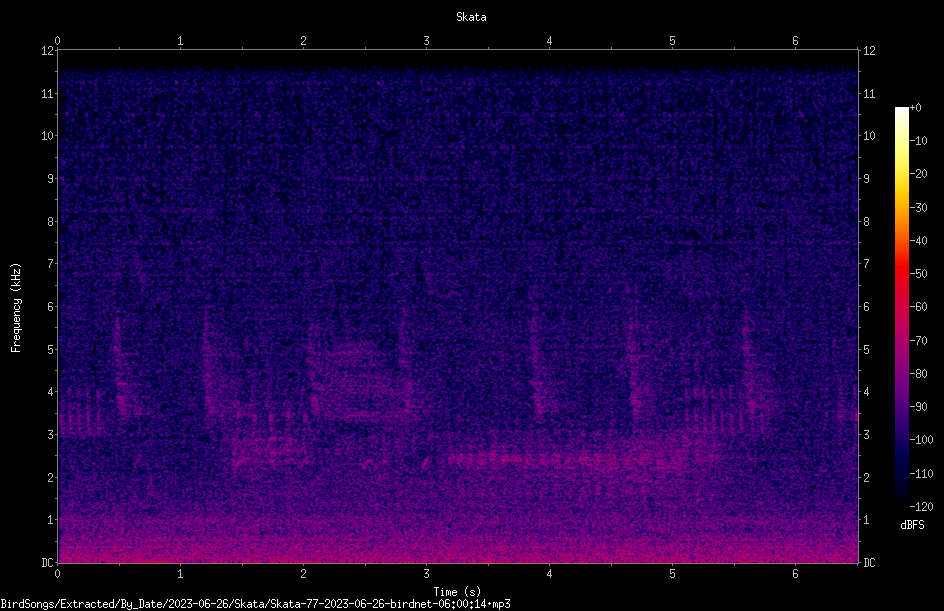Click "1" on the lower time axis

180,574
